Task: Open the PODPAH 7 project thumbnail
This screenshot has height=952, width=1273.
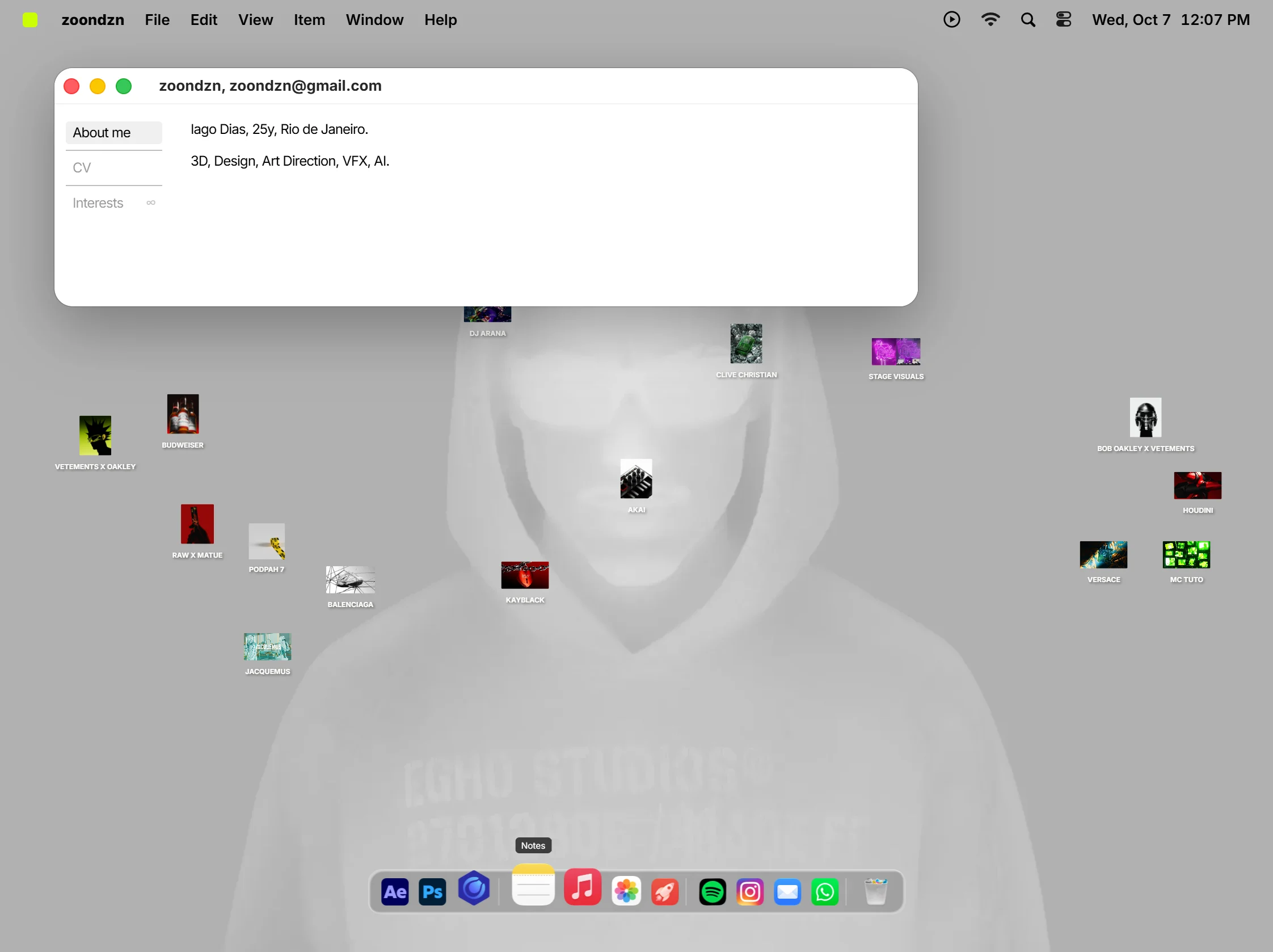Action: click(267, 541)
